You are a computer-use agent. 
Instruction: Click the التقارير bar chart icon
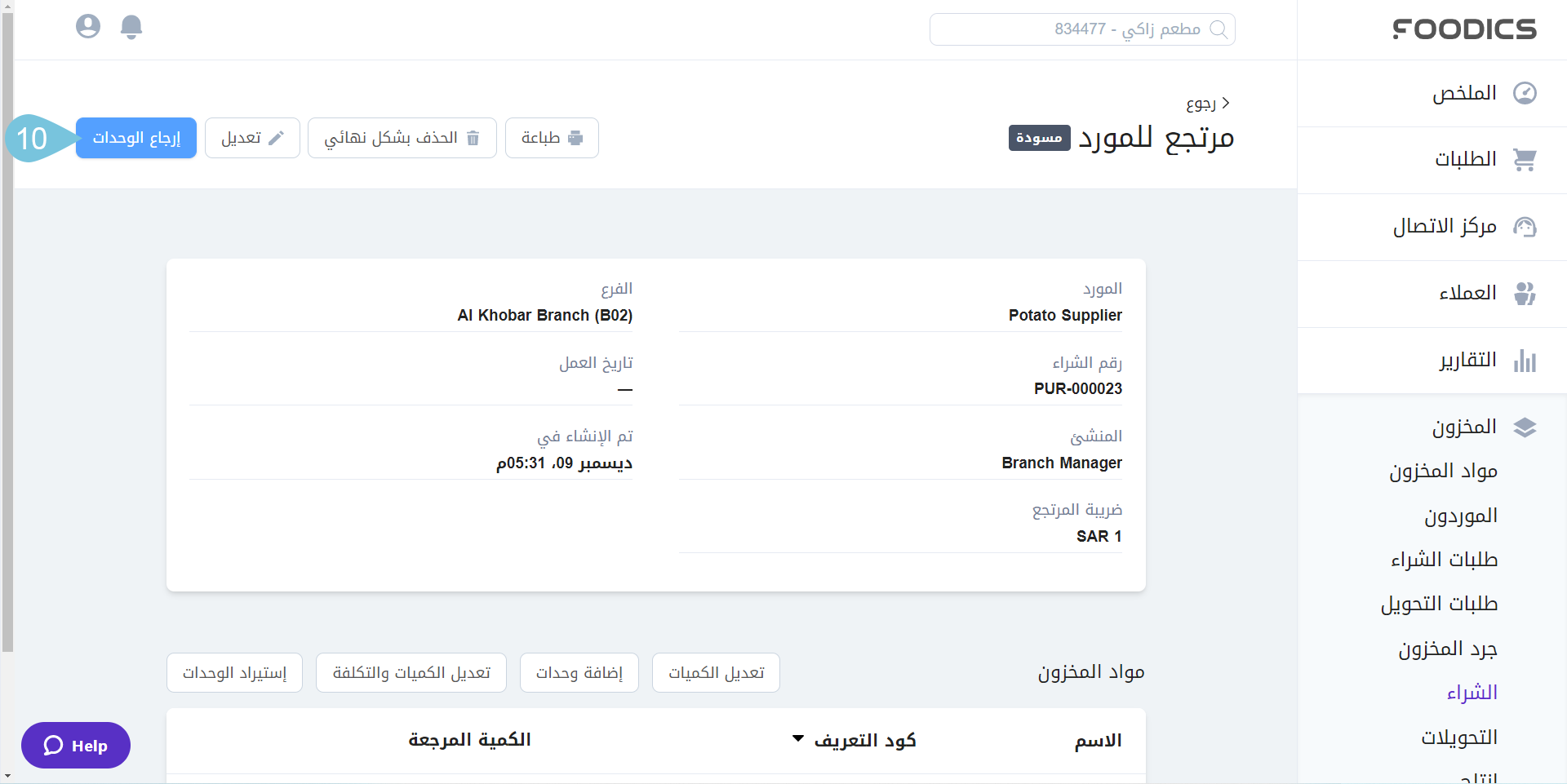[1525, 361]
